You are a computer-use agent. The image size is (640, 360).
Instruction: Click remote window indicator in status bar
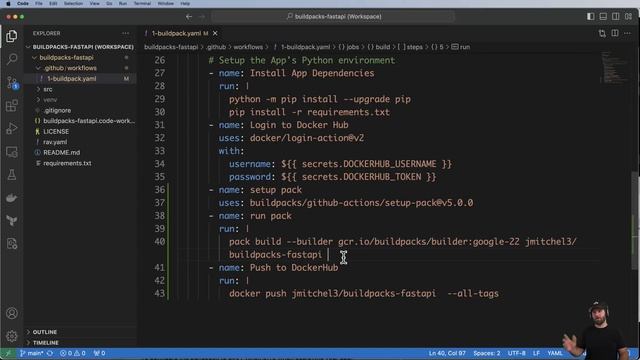[7, 353]
